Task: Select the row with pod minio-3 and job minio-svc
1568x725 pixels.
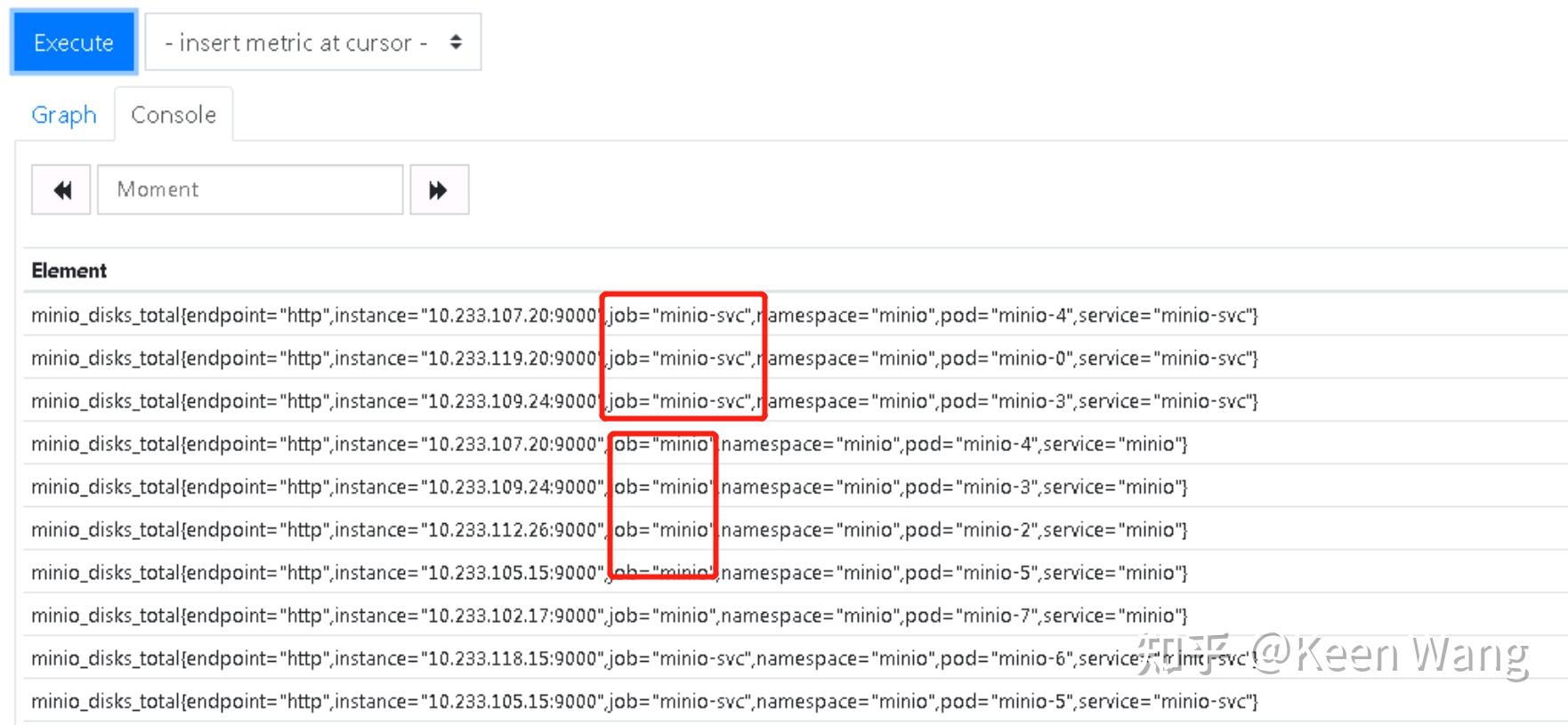Action: pyautogui.click(x=796, y=400)
